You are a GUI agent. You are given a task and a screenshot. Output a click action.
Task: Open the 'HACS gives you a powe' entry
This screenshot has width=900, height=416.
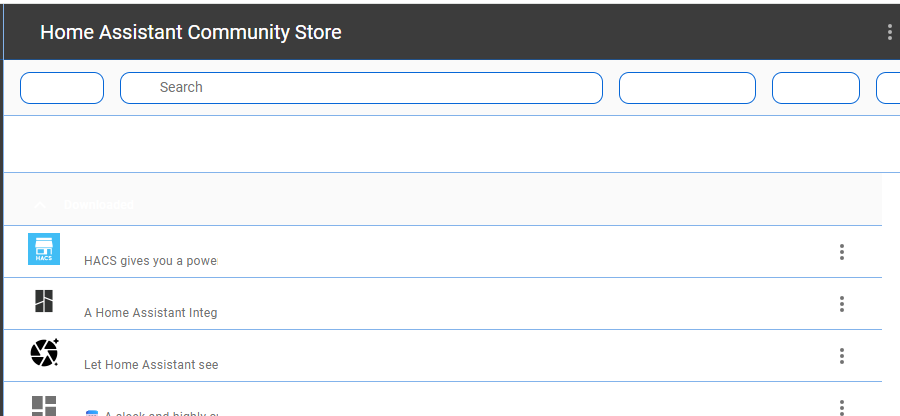150,261
